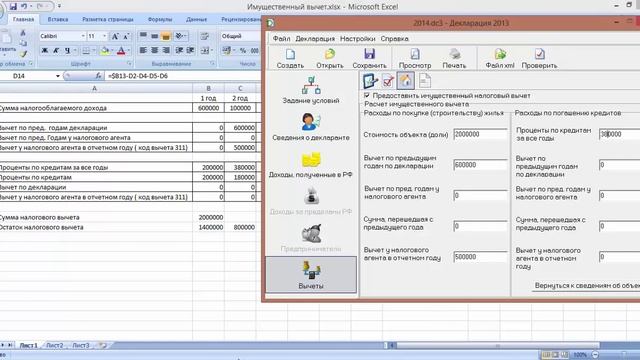Open the borders dropdown arrow

[93, 50]
